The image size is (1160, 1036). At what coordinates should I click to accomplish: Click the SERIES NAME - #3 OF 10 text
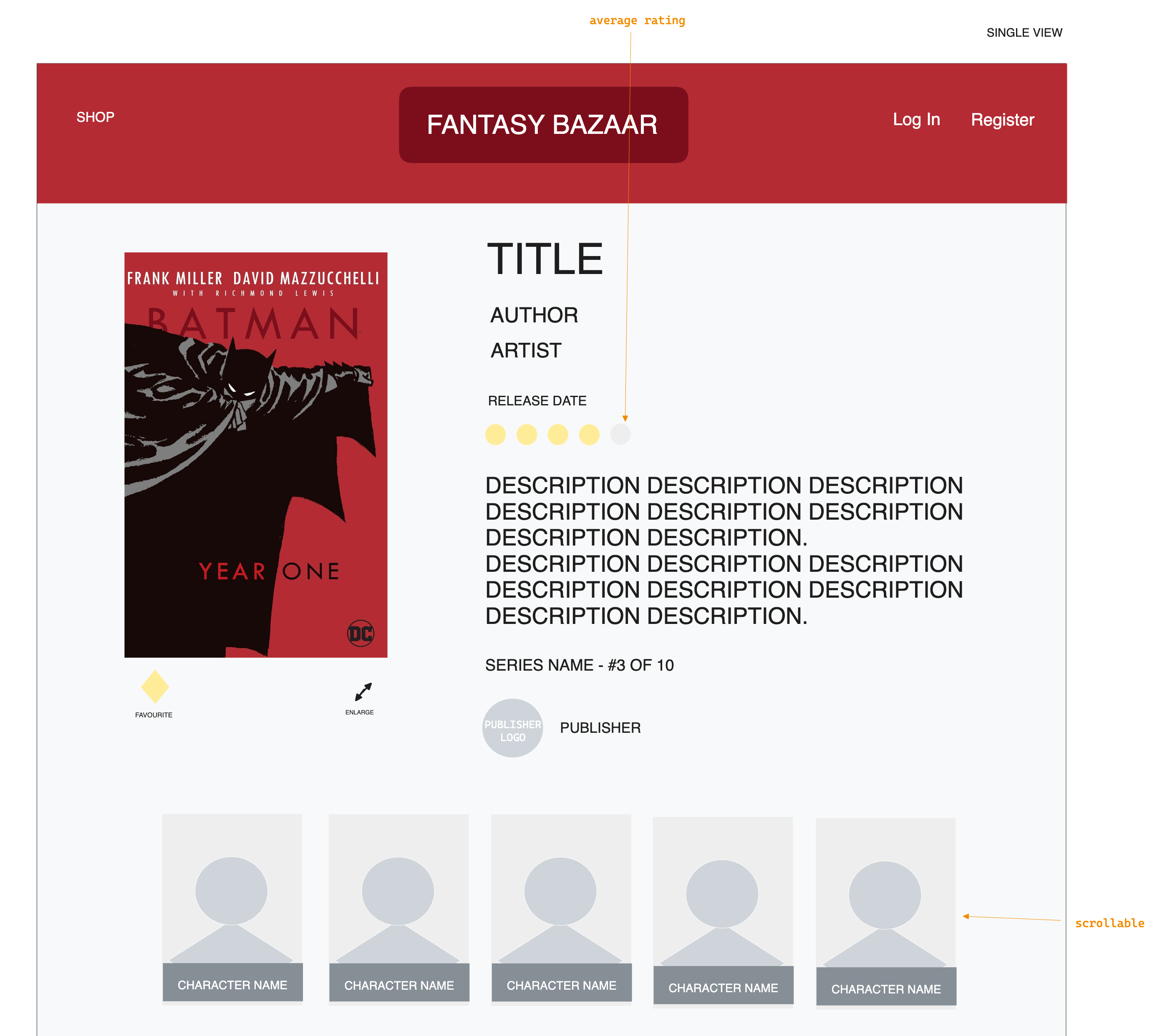point(579,665)
